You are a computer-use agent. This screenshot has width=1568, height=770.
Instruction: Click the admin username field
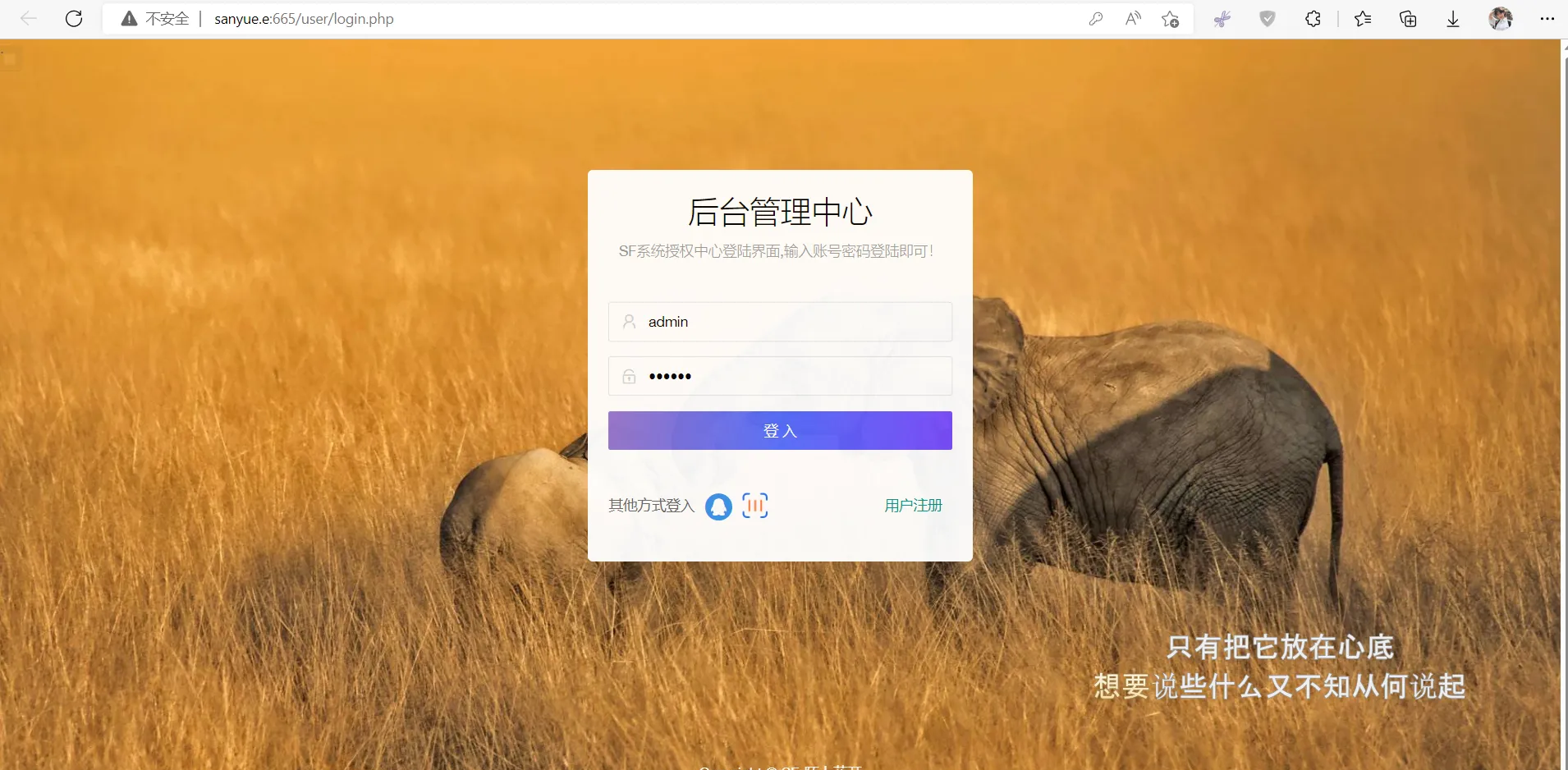779,321
